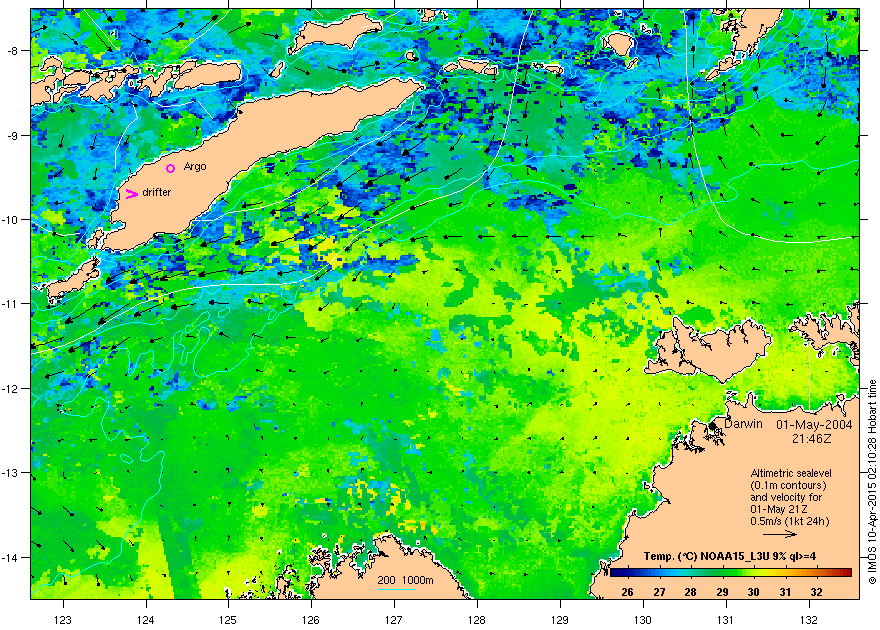Click the longitude axis label '123'
The width and height of the screenshot is (880, 630).
pos(63,620)
